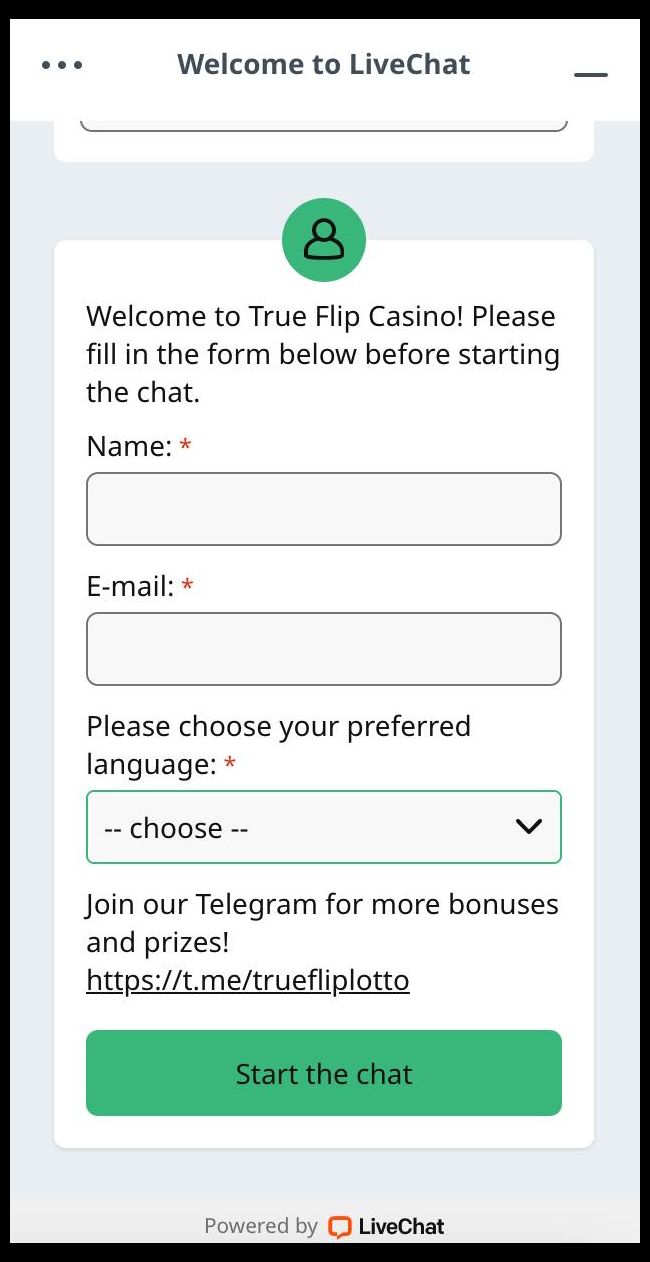Click the red asterisk beside Name

point(185,446)
